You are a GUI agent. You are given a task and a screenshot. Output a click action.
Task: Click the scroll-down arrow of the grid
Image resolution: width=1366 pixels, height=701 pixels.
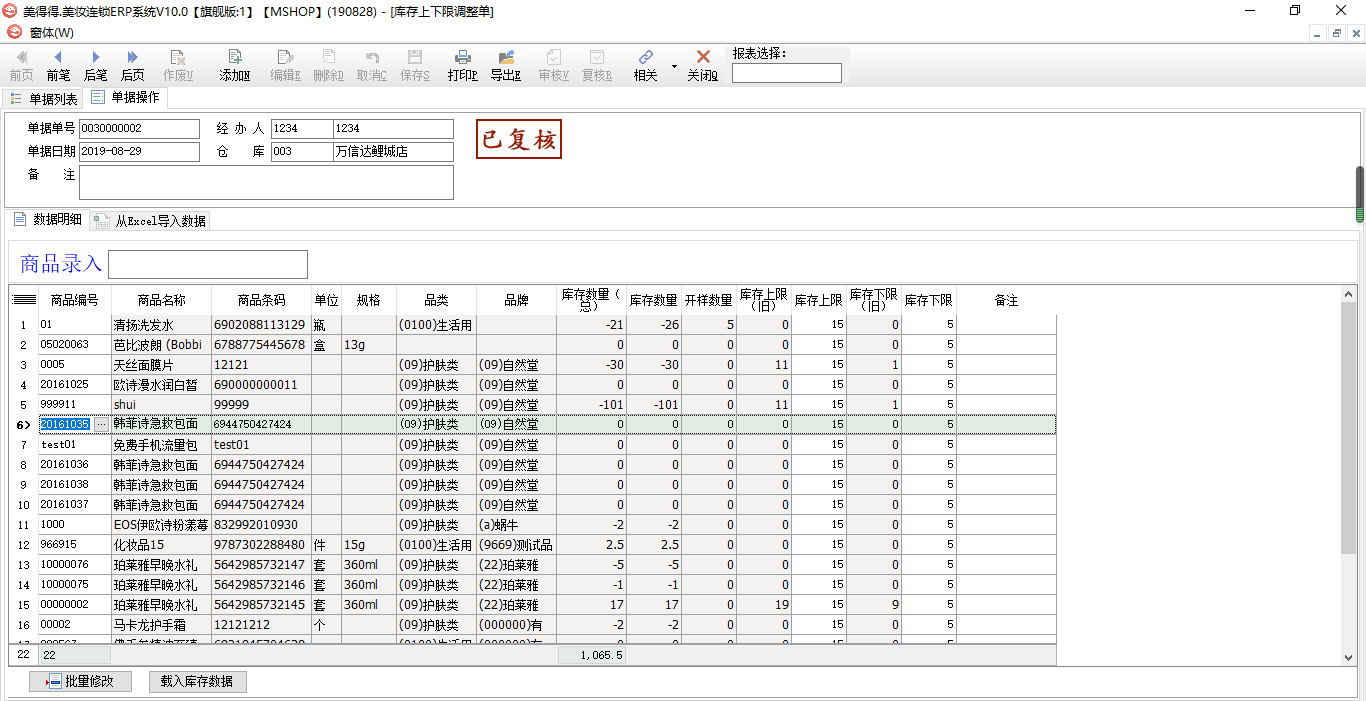click(1349, 657)
